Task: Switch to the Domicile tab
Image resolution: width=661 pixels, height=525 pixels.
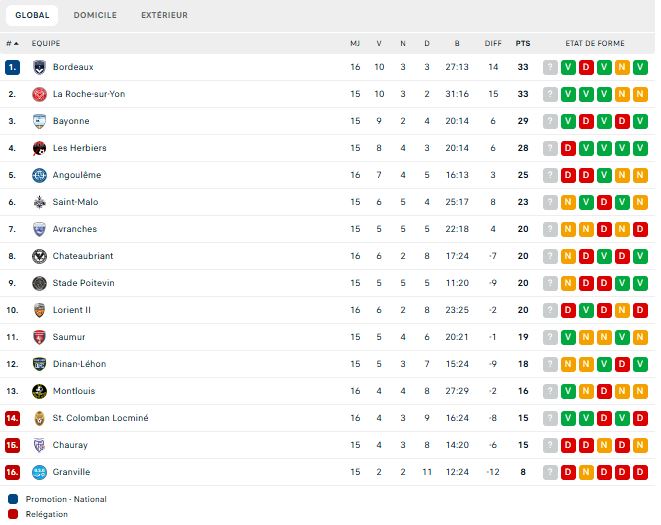Action: click(95, 15)
